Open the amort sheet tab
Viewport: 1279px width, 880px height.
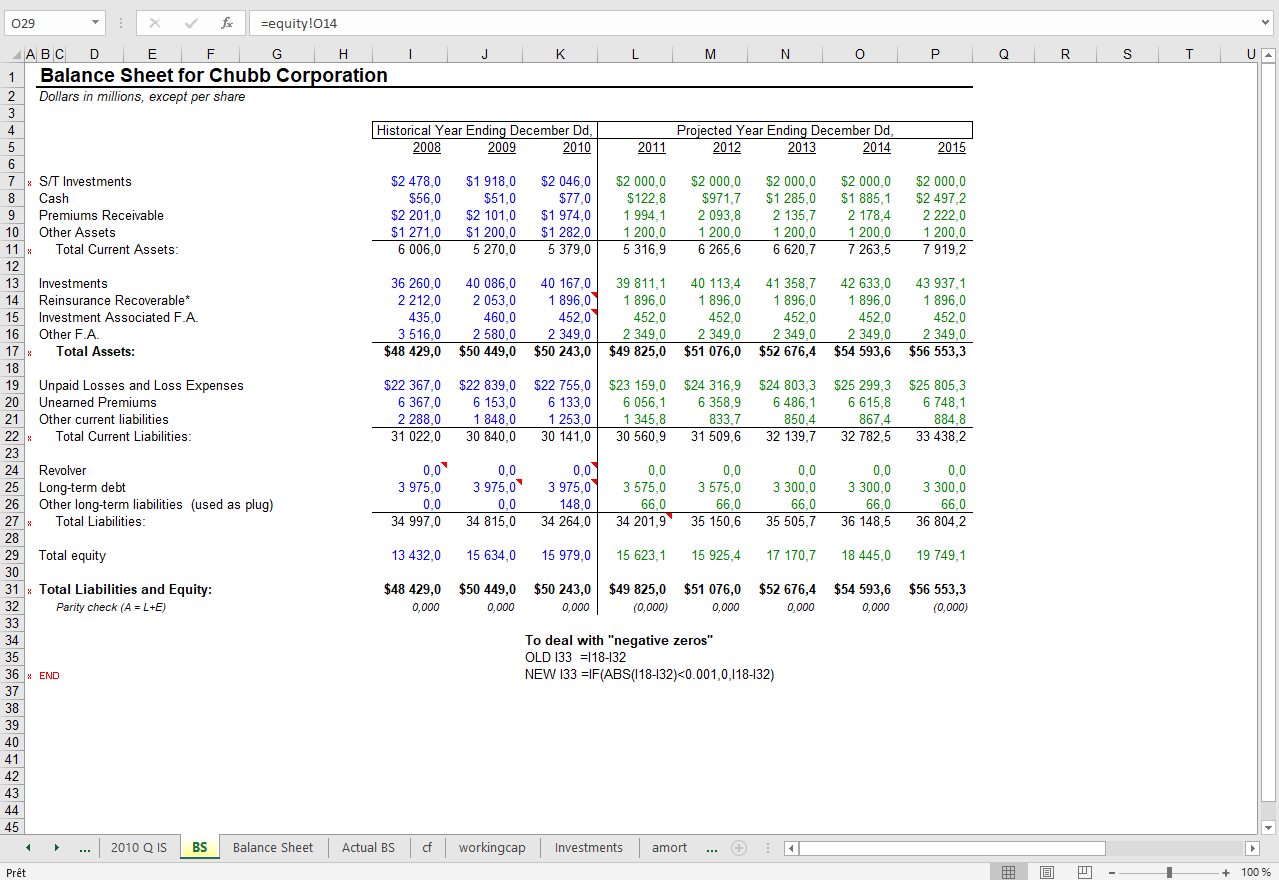670,847
